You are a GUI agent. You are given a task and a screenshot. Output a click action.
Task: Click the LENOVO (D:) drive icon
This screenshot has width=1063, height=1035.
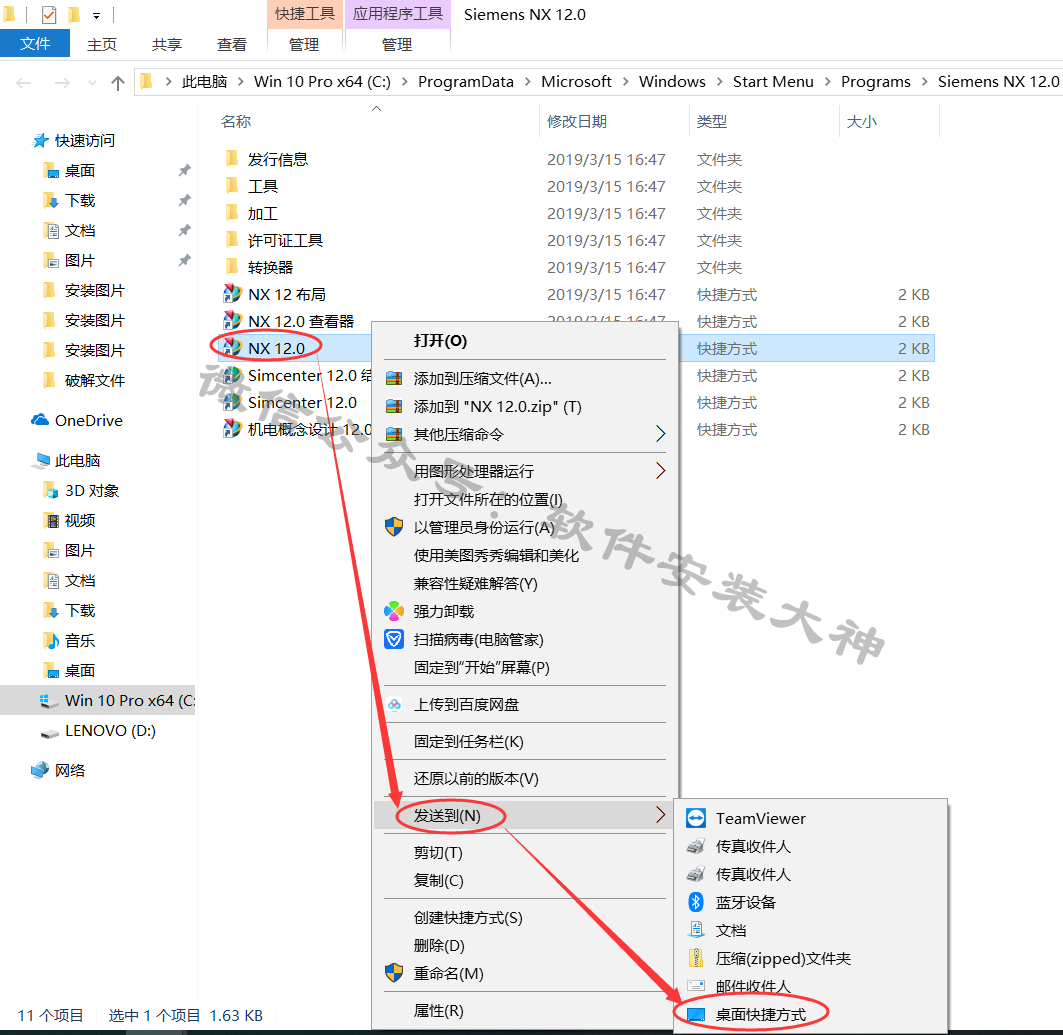point(50,732)
